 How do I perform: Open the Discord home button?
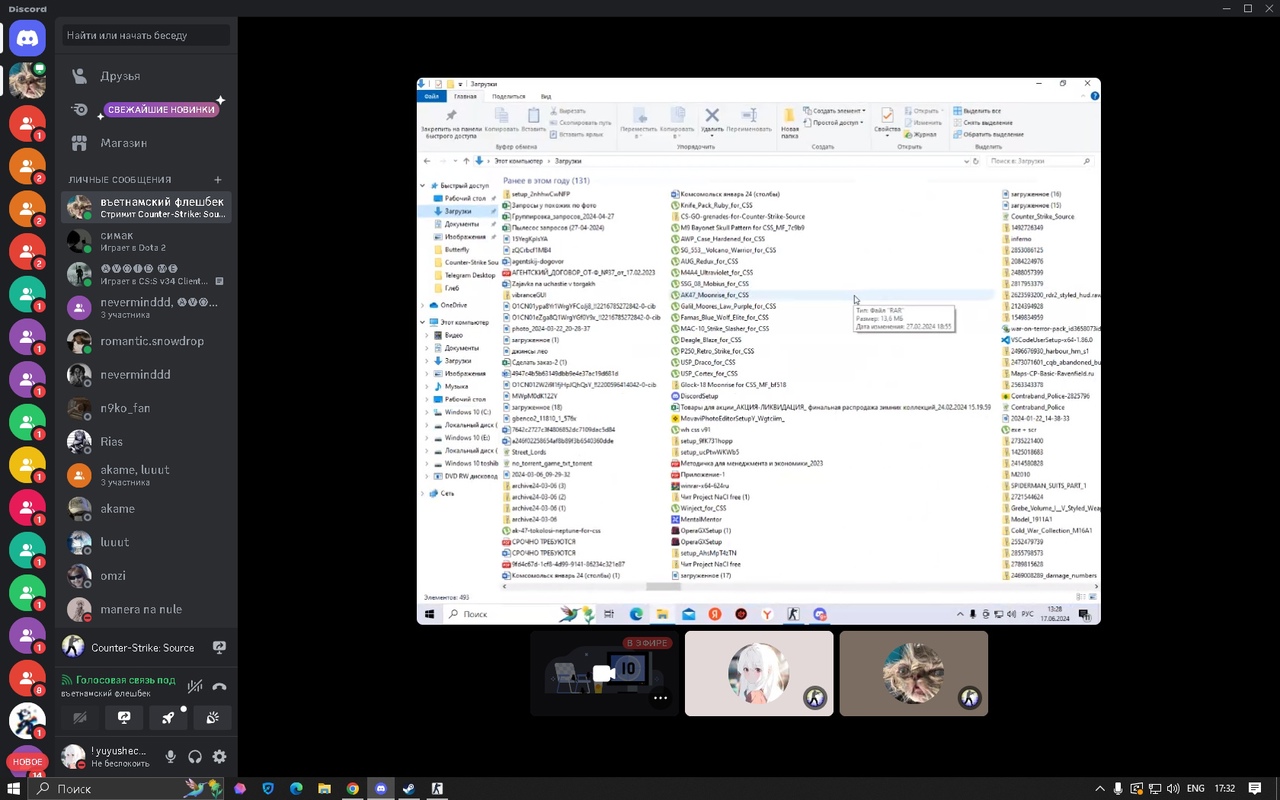point(27,38)
